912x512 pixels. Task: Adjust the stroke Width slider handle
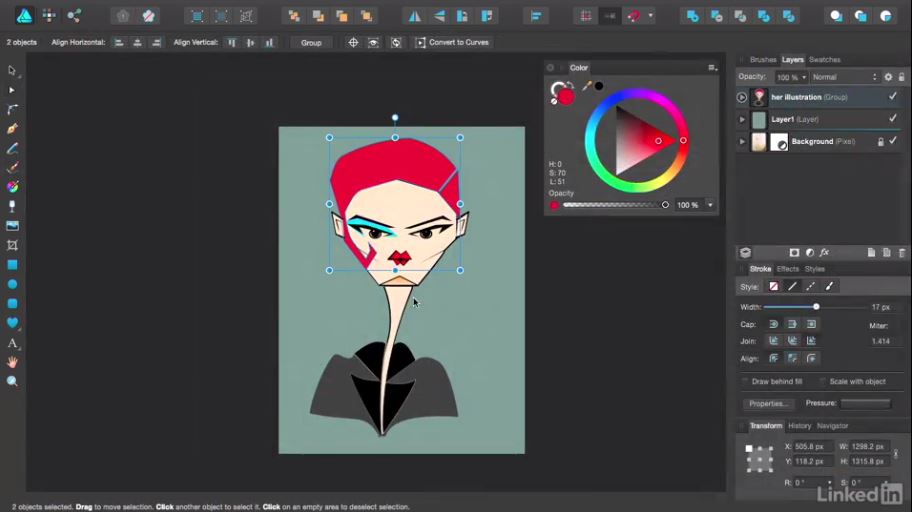816,307
